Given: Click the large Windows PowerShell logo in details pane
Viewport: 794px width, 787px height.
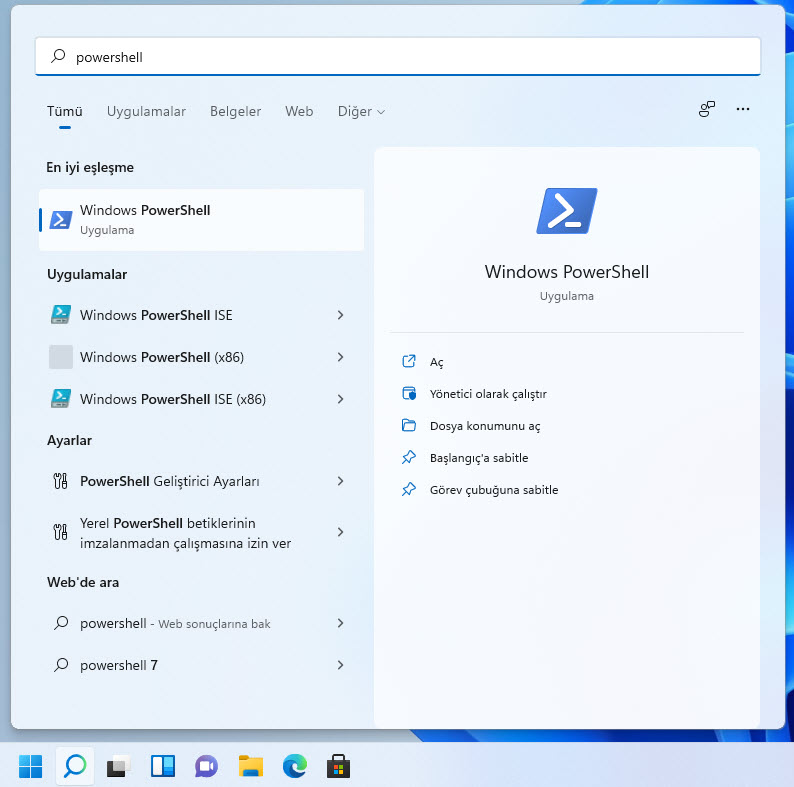Looking at the screenshot, I should pyautogui.click(x=567, y=211).
